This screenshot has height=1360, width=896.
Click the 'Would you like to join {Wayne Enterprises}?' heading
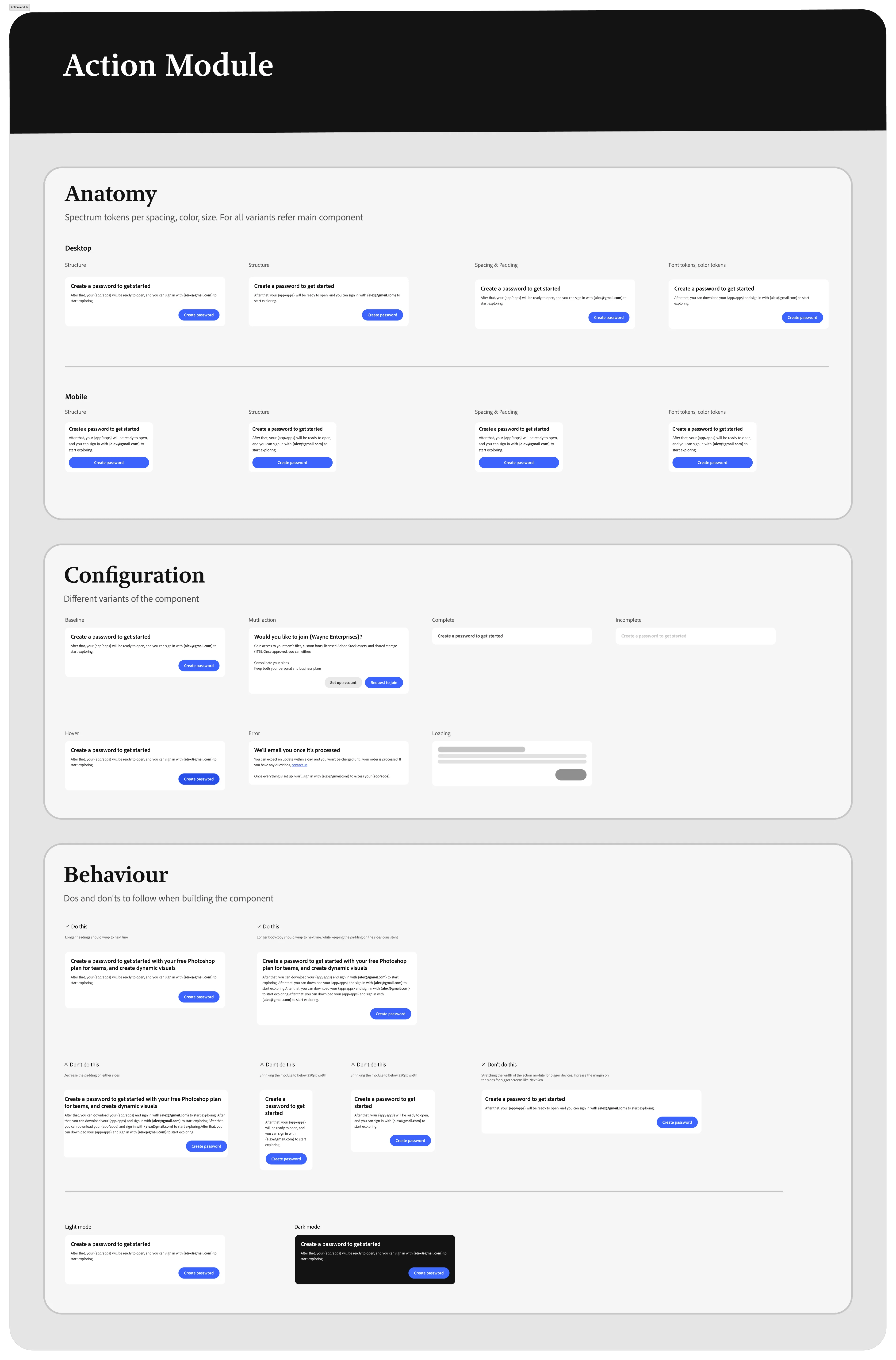(x=308, y=637)
